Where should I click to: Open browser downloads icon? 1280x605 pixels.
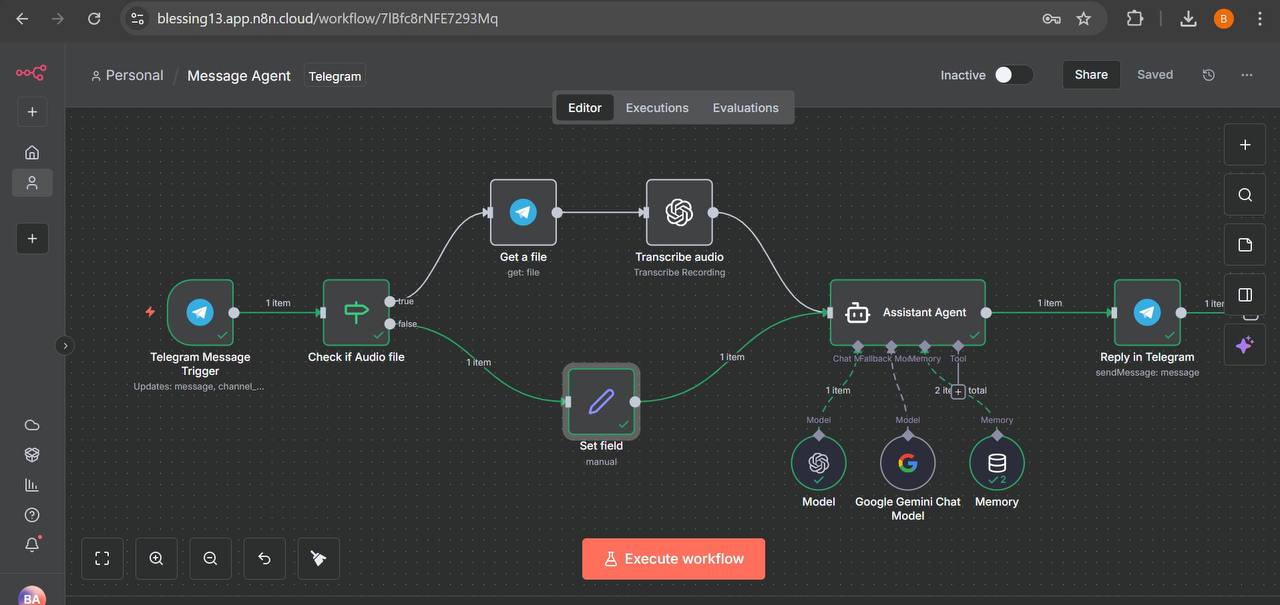(x=1188, y=18)
